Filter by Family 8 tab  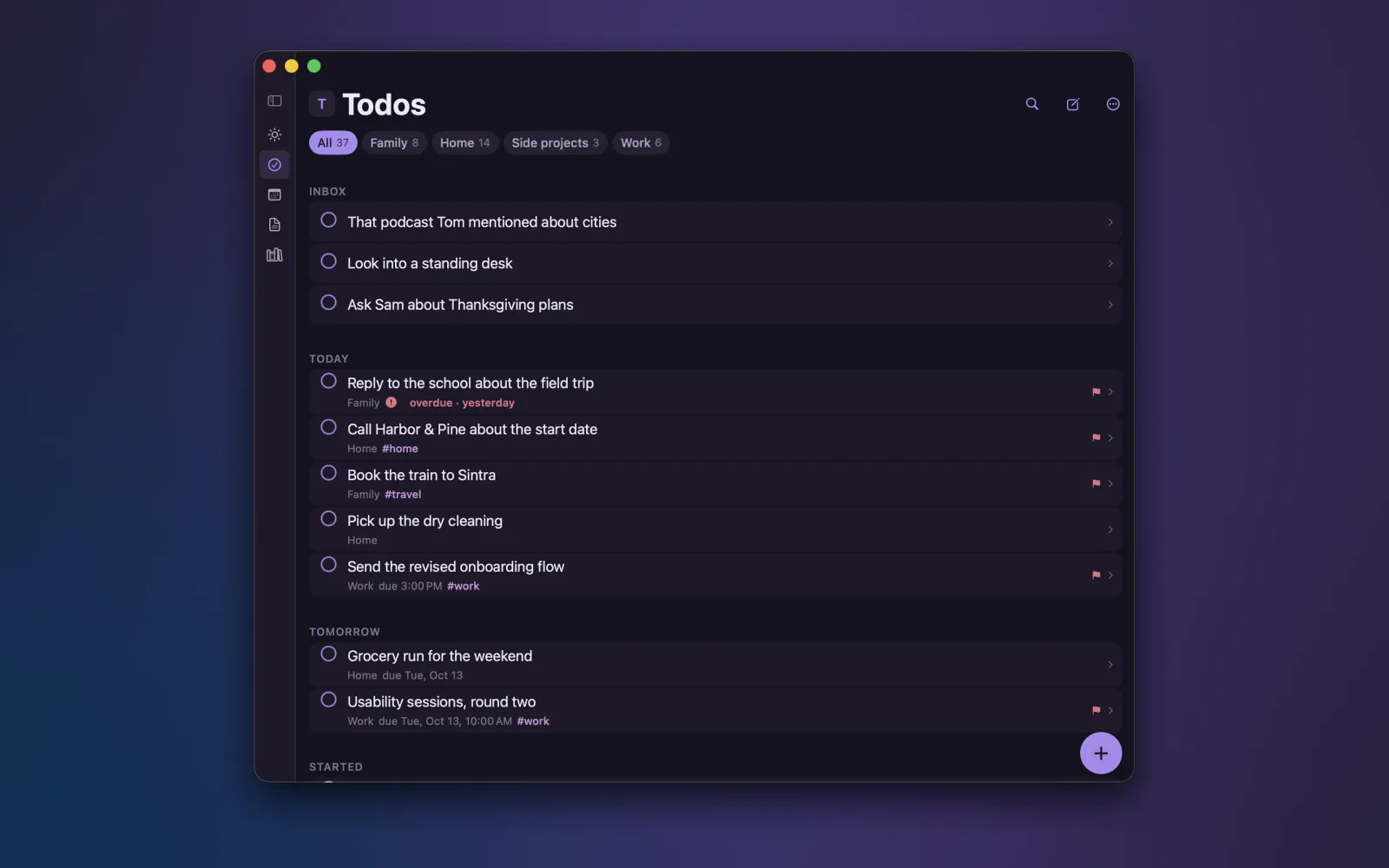tap(394, 143)
